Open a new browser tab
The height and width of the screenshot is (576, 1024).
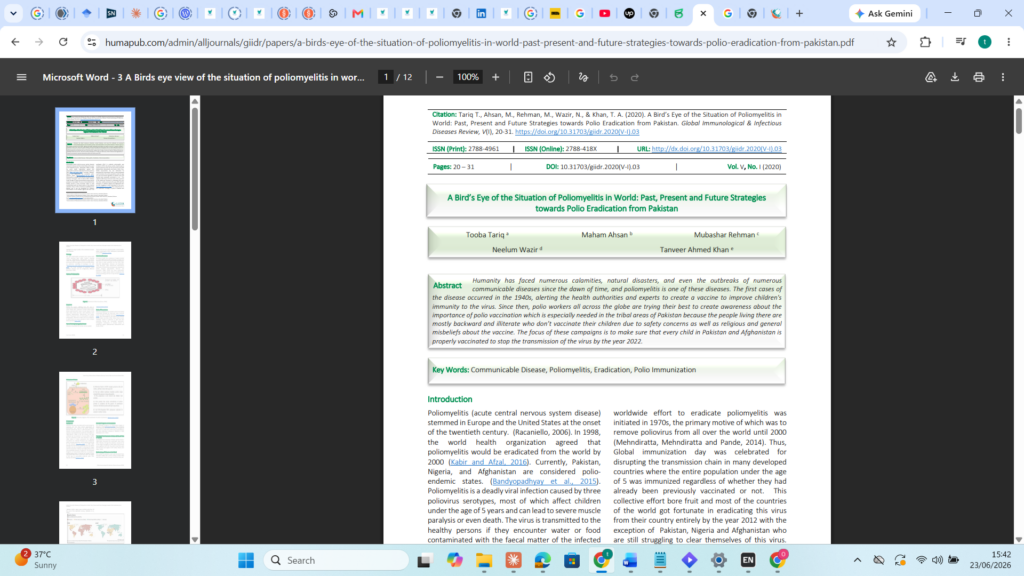click(x=799, y=13)
